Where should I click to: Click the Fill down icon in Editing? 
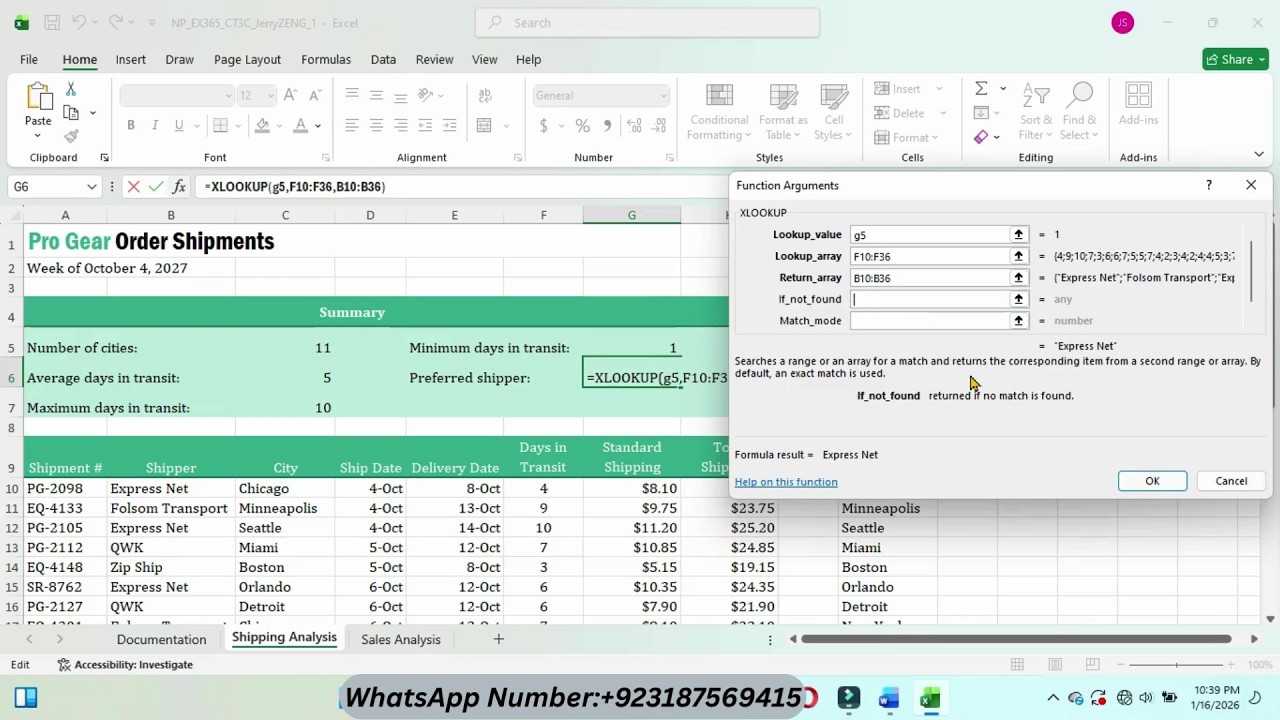point(982,113)
